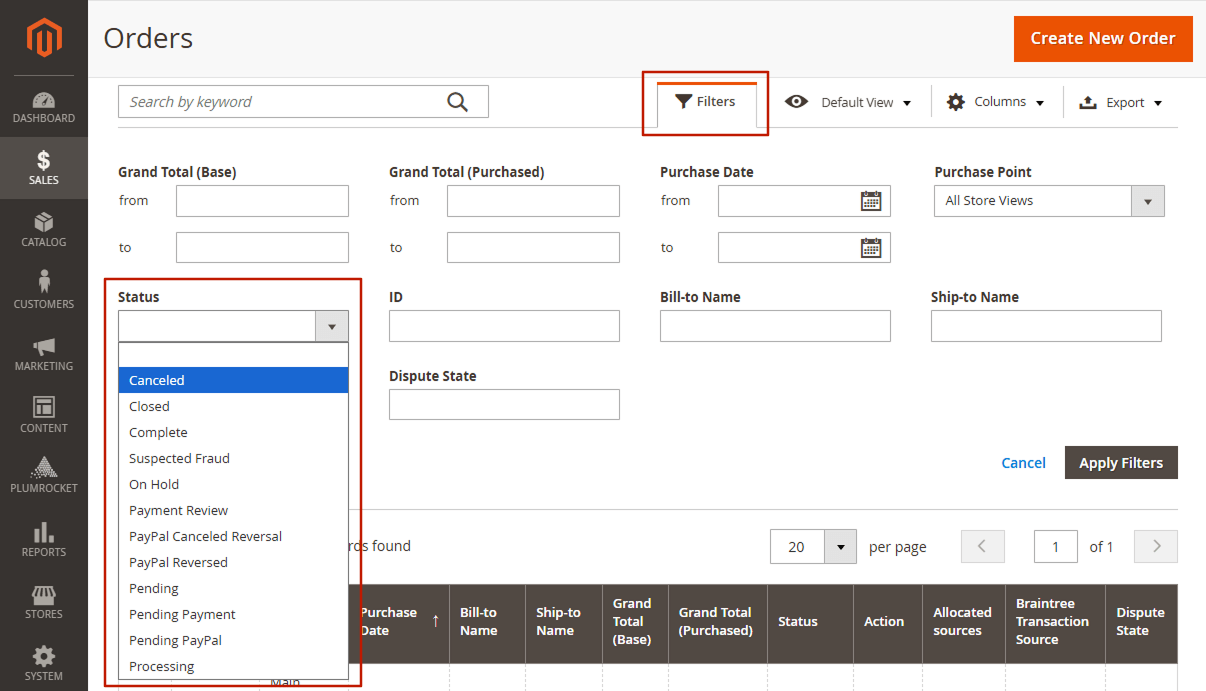The width and height of the screenshot is (1206, 691).
Task: Expand the Status filter dropdown
Action: pos(332,326)
